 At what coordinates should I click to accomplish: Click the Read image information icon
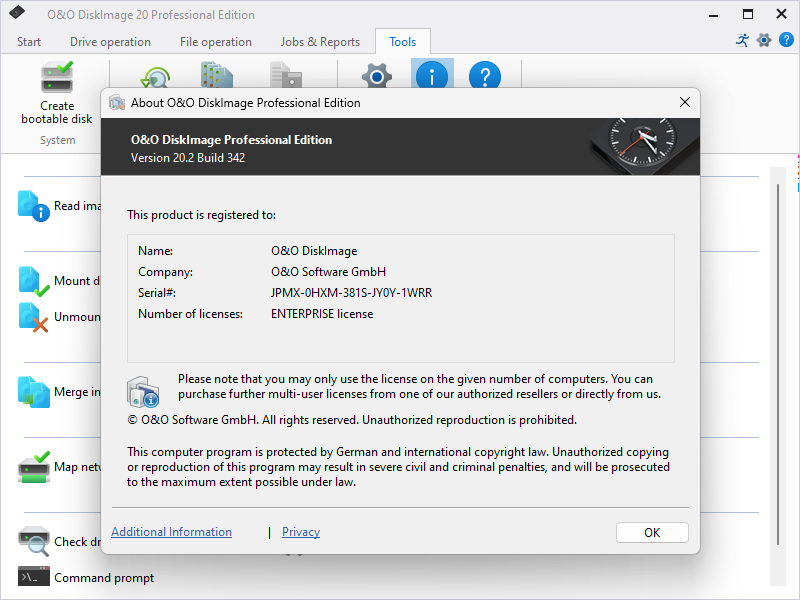click(x=34, y=206)
